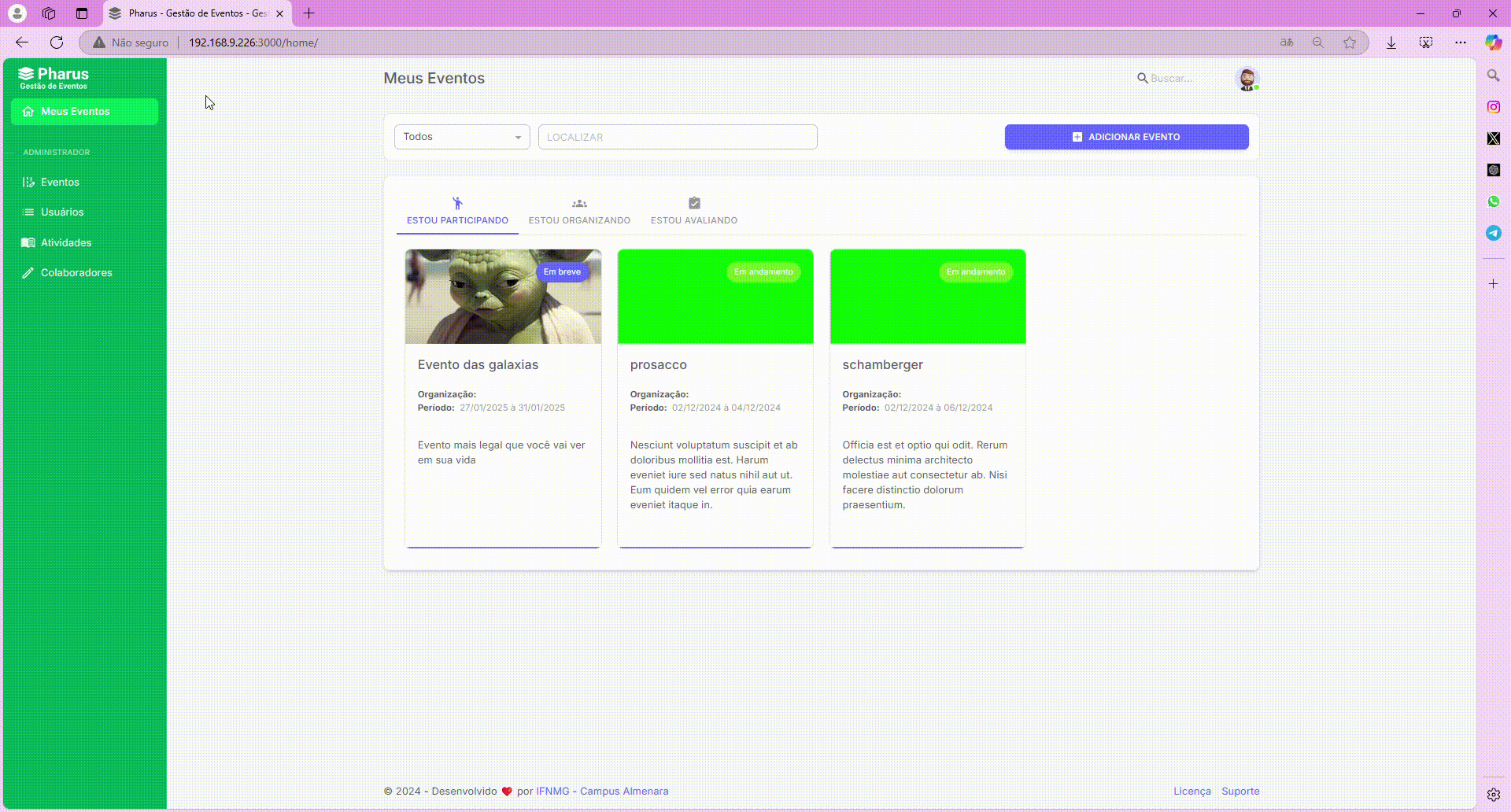Open Telegram in Edge sidebar

(x=1494, y=233)
